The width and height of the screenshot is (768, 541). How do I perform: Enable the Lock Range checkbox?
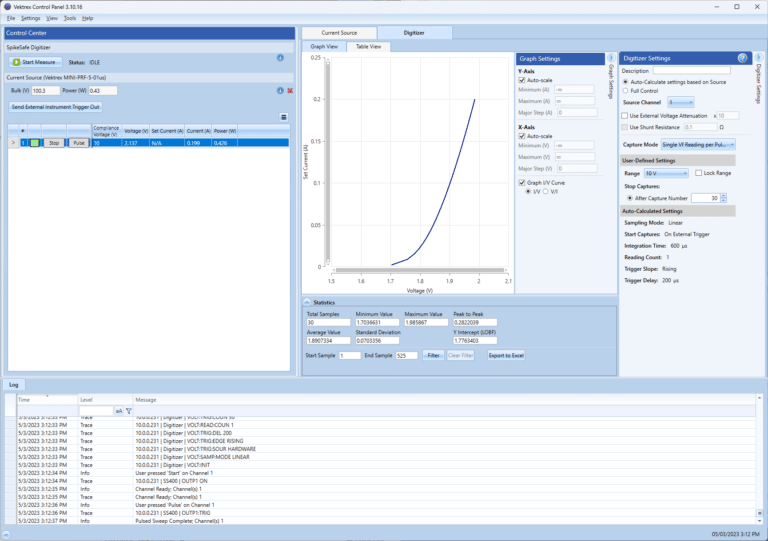(698, 173)
